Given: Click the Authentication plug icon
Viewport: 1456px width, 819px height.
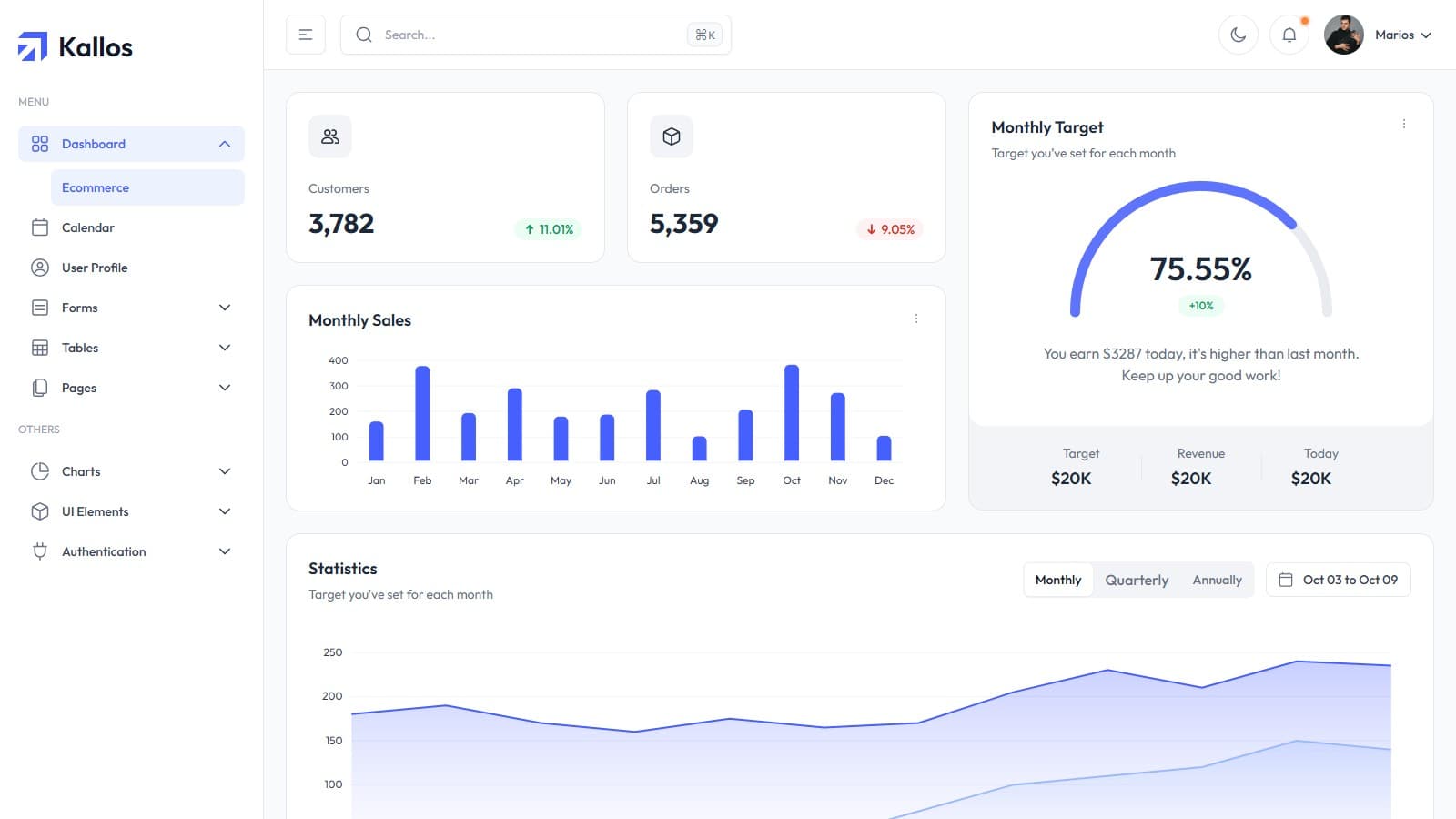Looking at the screenshot, I should pyautogui.click(x=40, y=551).
